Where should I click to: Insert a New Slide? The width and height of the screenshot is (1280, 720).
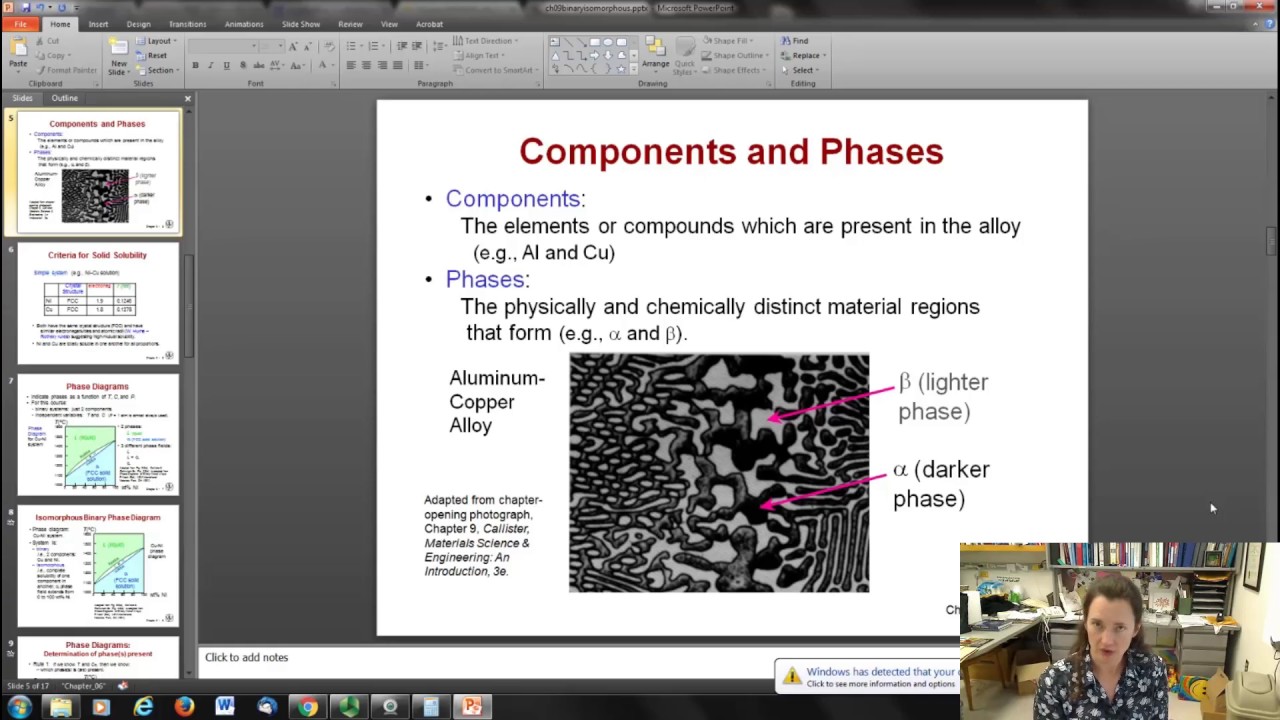pyautogui.click(x=118, y=55)
